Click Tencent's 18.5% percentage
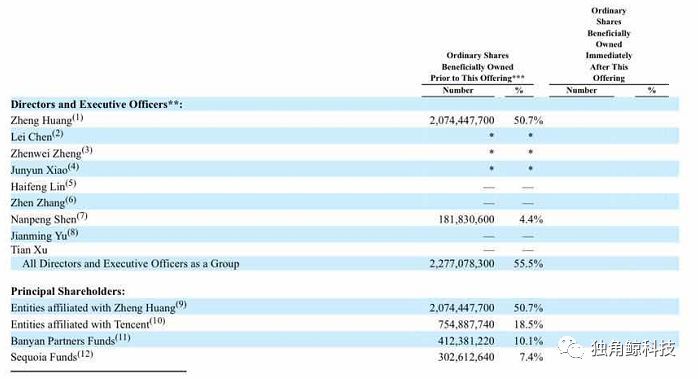The height and width of the screenshot is (379, 698). point(528,324)
